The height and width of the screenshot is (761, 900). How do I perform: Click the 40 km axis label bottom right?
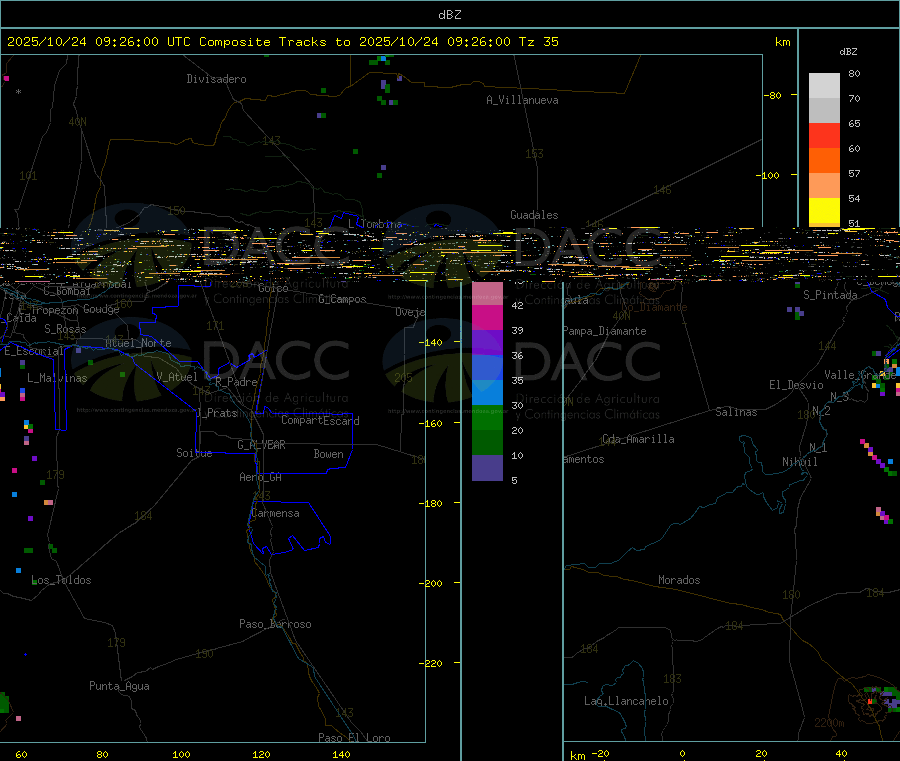(x=841, y=754)
